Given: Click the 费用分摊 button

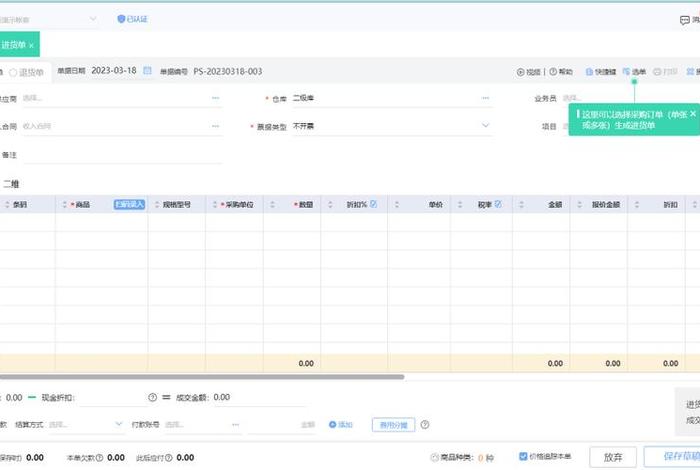Looking at the screenshot, I should (x=391, y=425).
